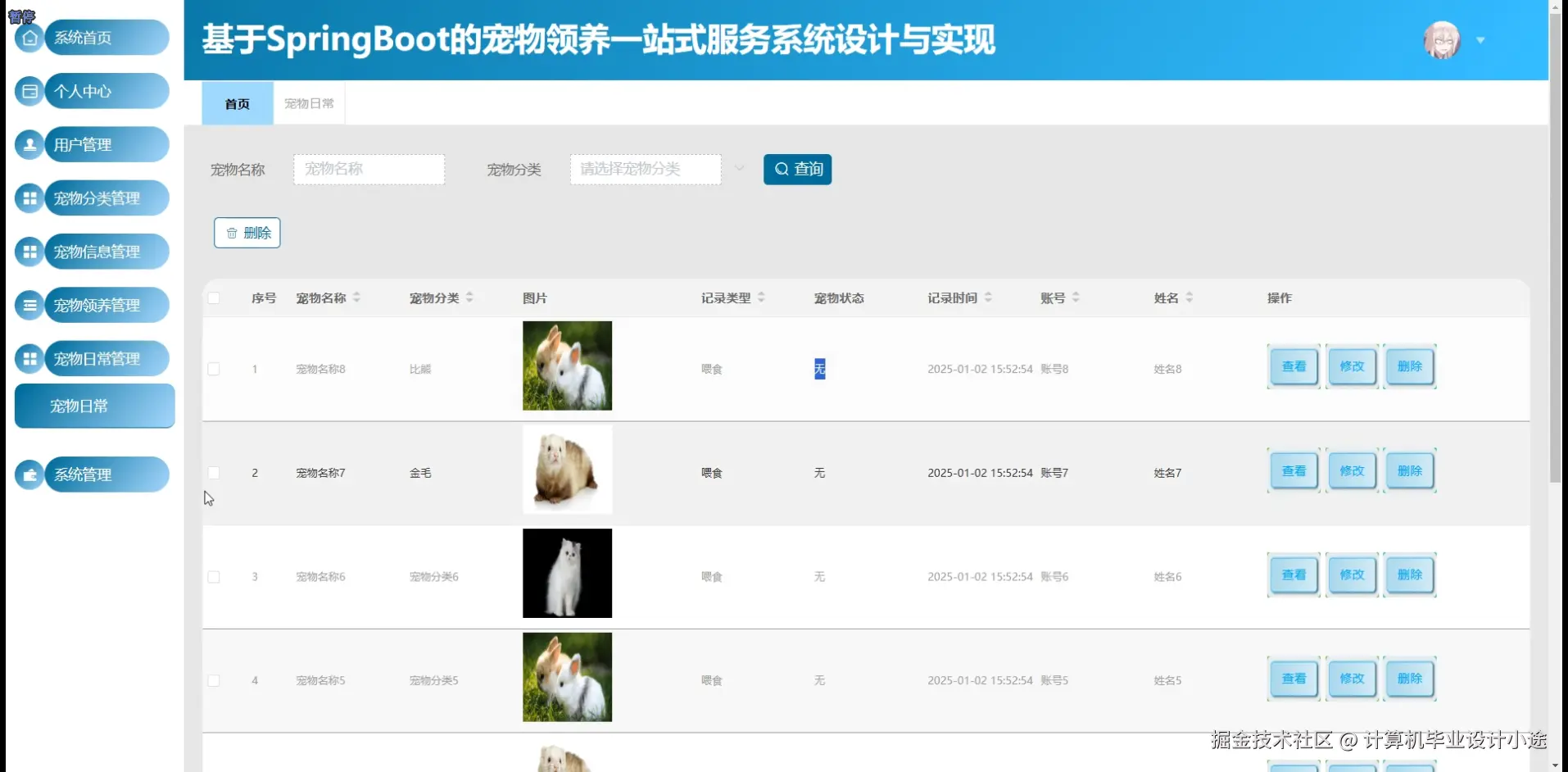Select the 宠物日常 submenu item
The height and width of the screenshot is (772, 1568).
(95, 406)
